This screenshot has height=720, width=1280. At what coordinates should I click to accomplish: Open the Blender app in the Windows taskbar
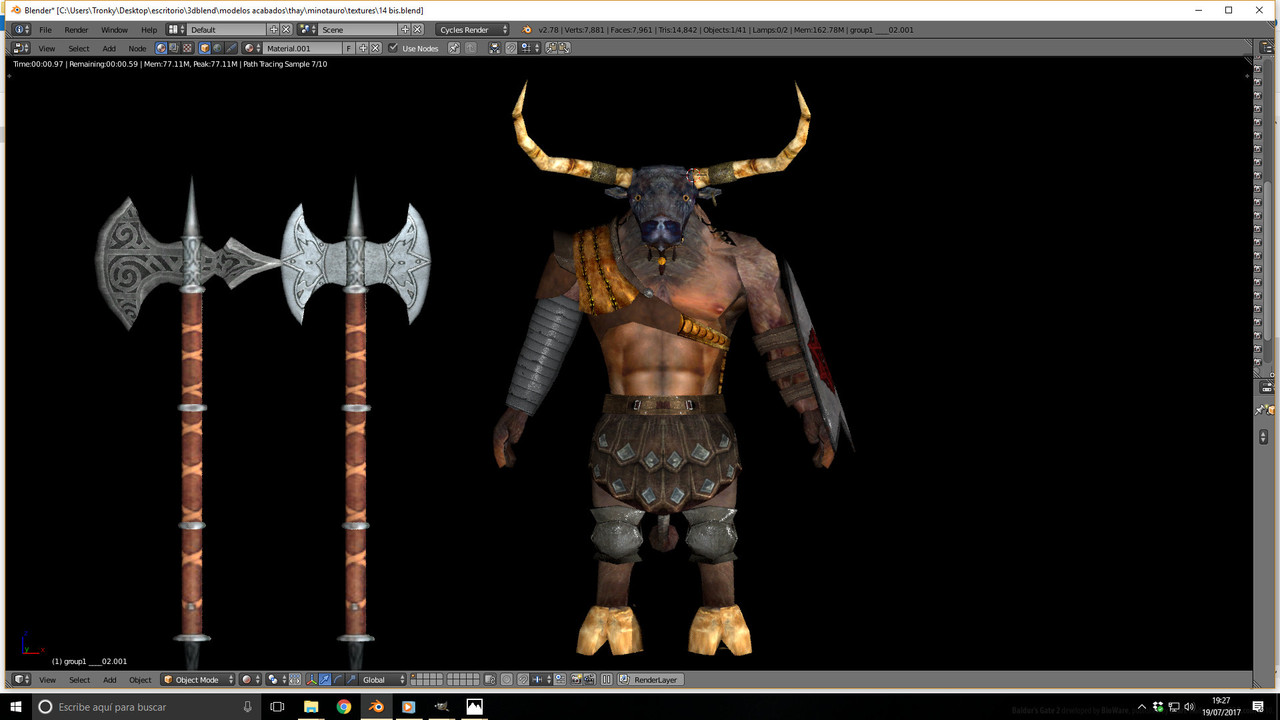pos(376,707)
